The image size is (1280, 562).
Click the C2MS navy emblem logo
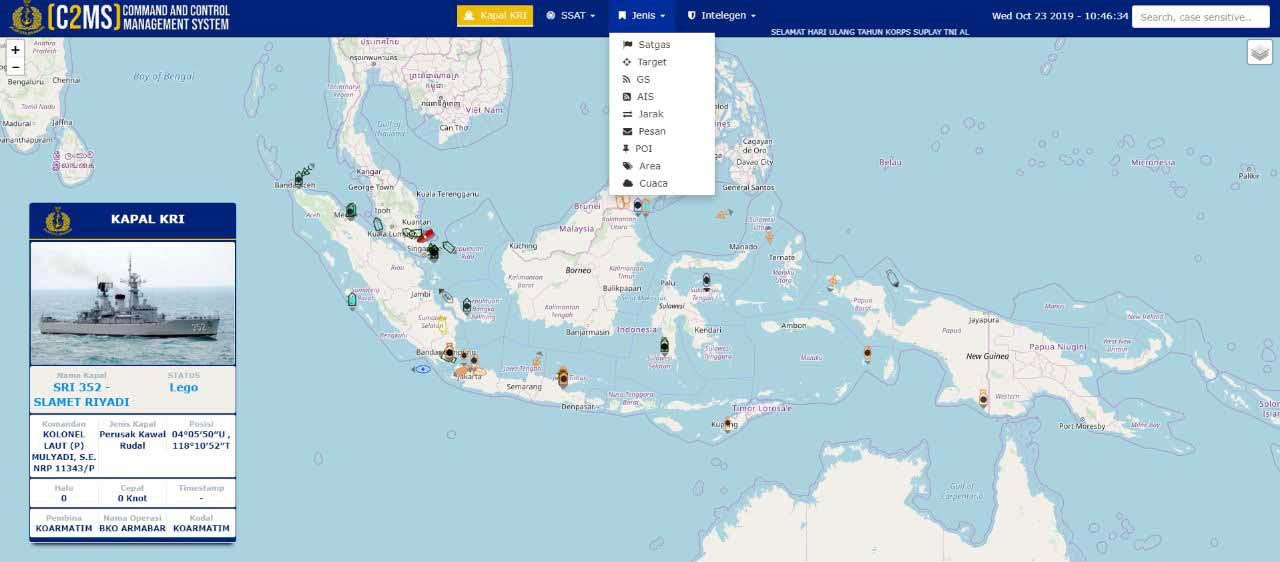[28, 16]
